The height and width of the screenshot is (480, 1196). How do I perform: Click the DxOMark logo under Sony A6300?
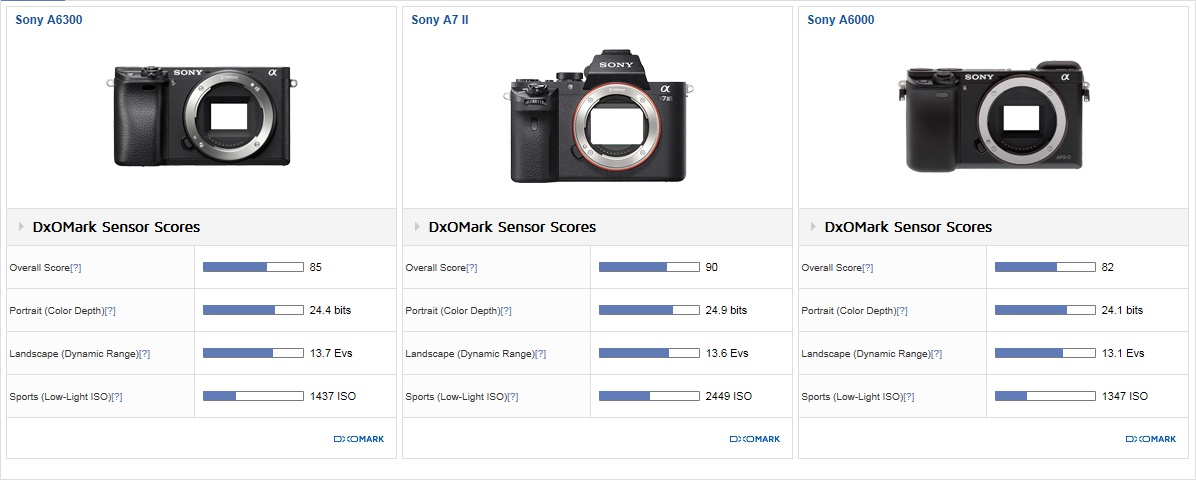[x=358, y=439]
